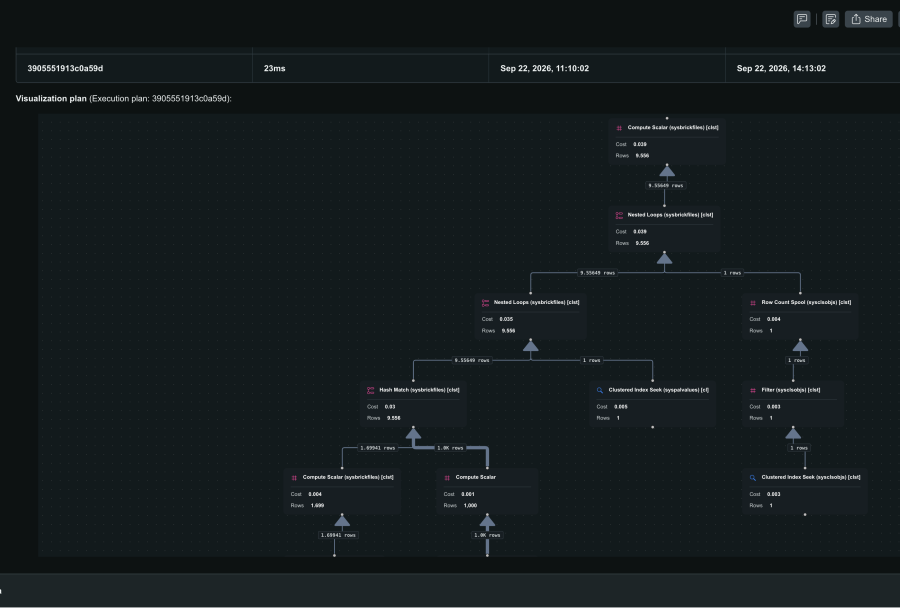Open the notes edit icon
This screenshot has width=900, height=608.
831,19
